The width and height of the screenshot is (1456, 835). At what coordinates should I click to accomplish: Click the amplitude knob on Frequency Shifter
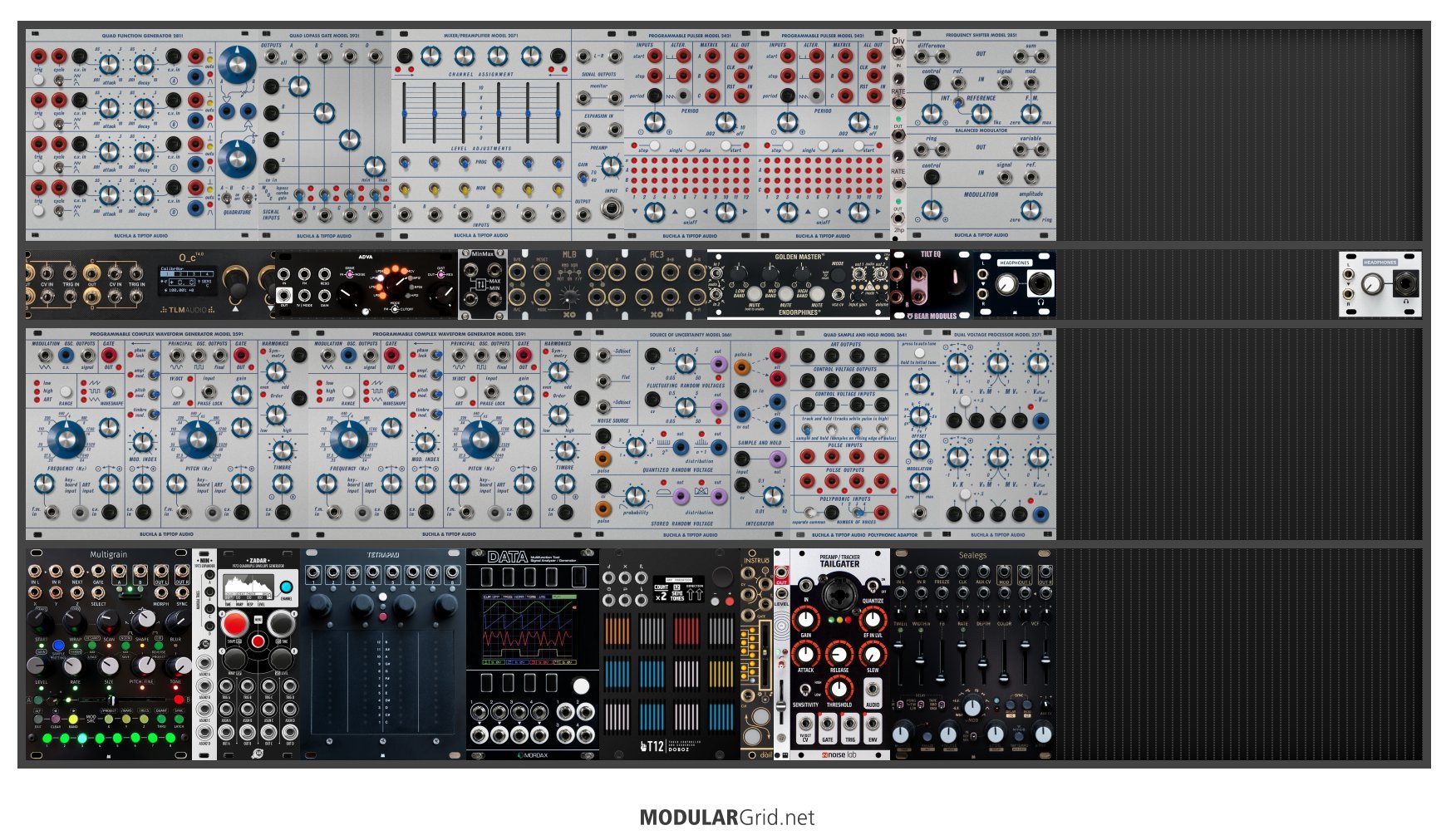[x=1031, y=211]
